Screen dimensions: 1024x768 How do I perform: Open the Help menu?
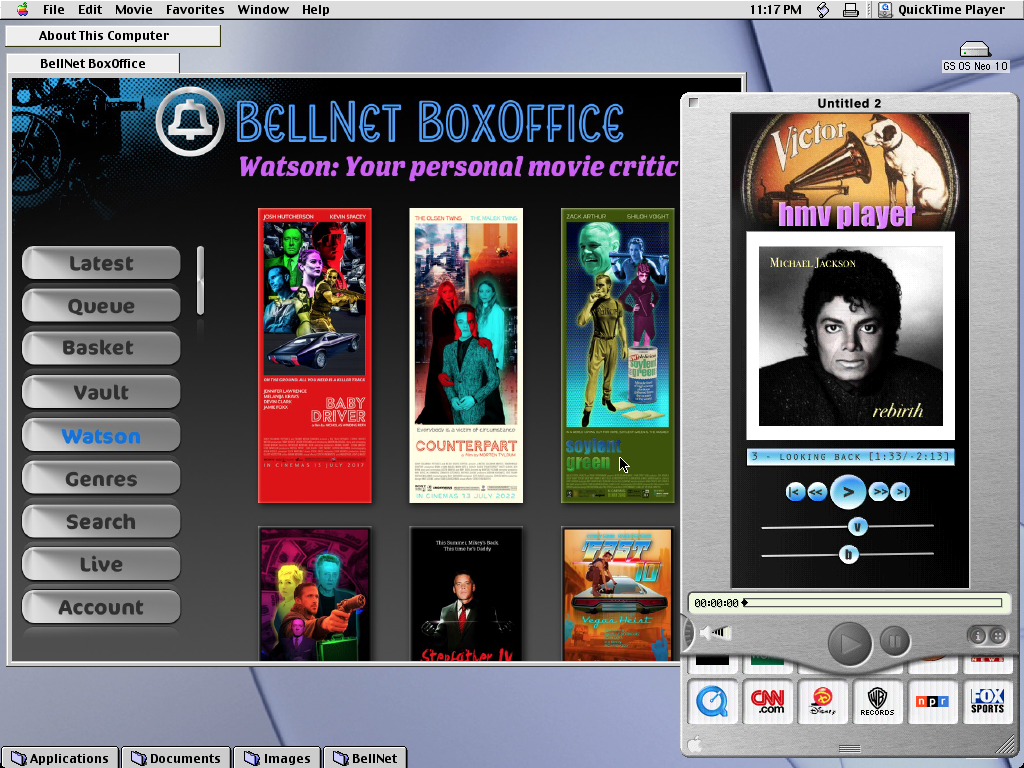point(315,10)
